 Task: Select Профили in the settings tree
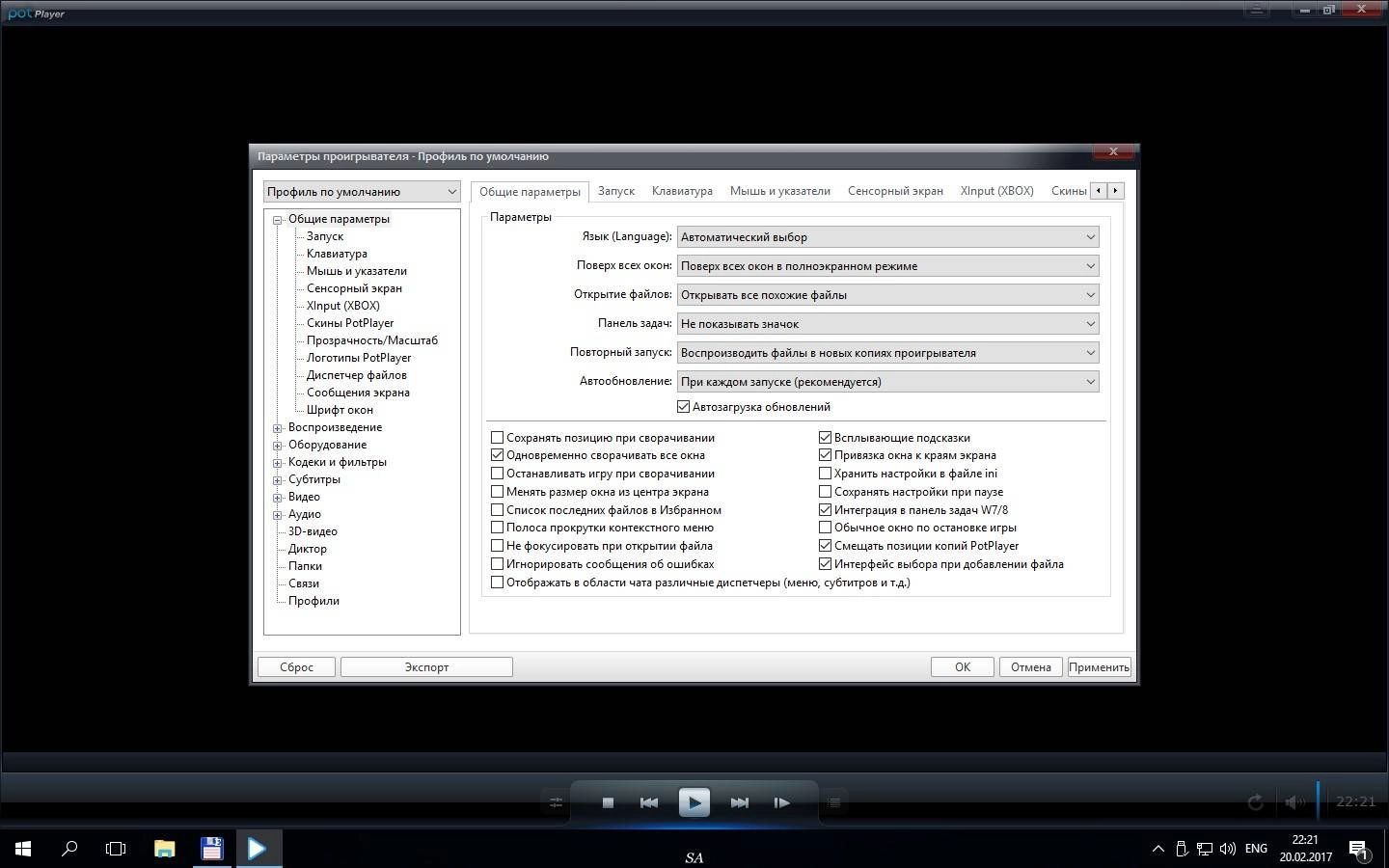[313, 601]
